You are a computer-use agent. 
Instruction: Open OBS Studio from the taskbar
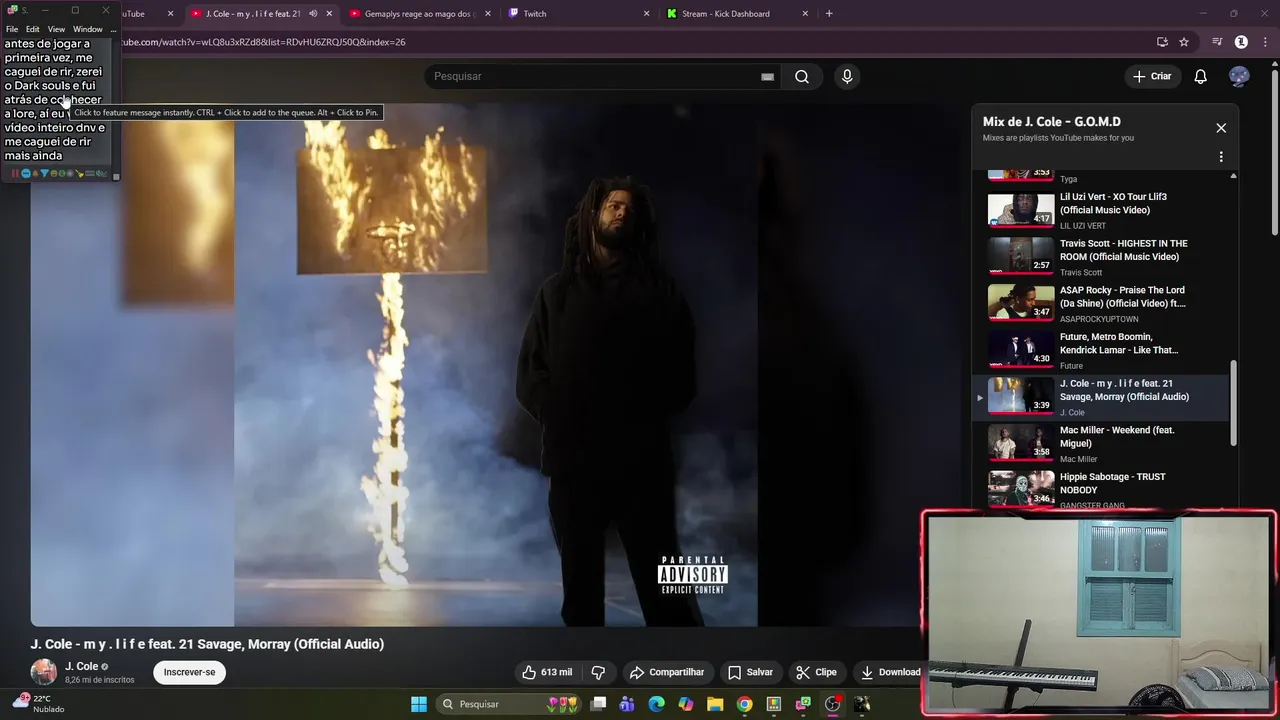point(832,704)
